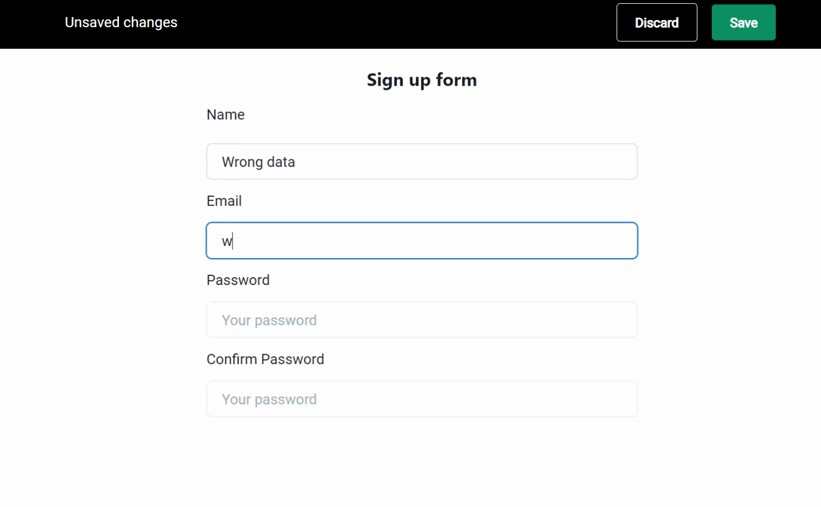Image resolution: width=821 pixels, height=507 pixels.
Task: Click the "Confirm Password" label
Action: tap(265, 359)
